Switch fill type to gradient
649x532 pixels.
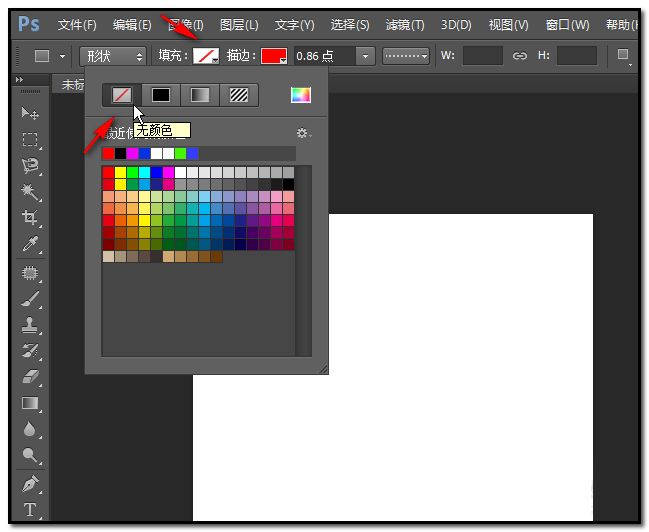[x=201, y=96]
